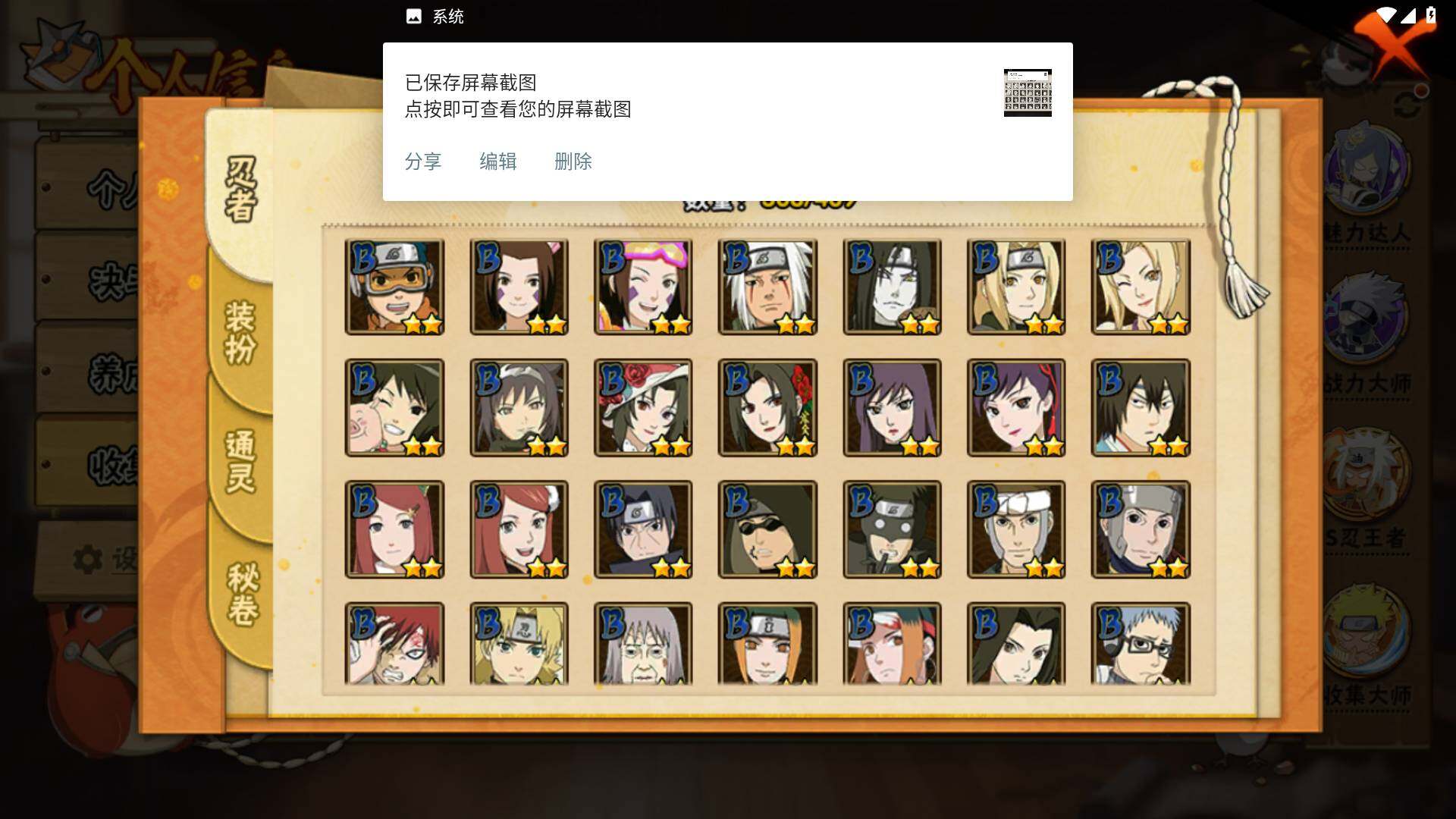Screen dimensions: 1456x819
Task: Switch to the 秘卷 tab
Action: (243, 594)
